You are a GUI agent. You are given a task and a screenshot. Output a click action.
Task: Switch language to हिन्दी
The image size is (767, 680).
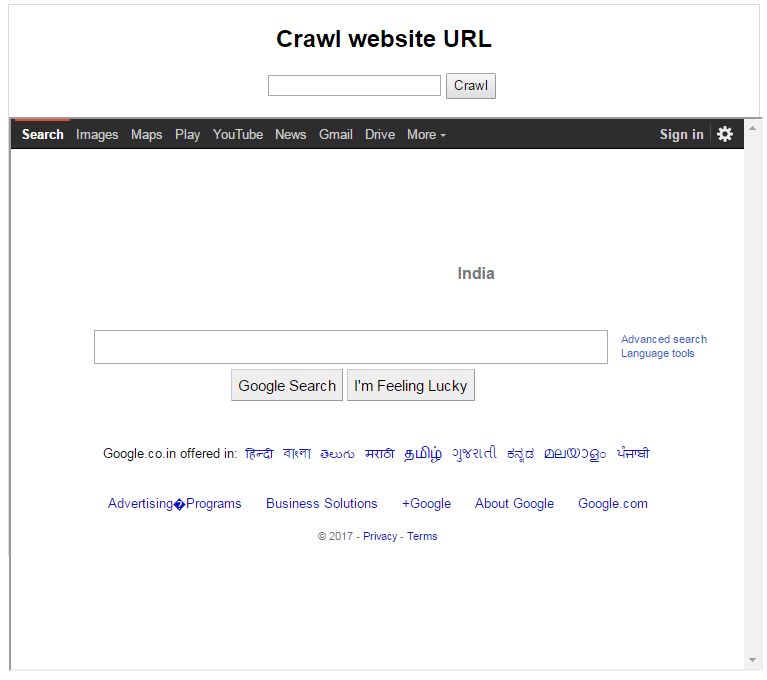pos(259,453)
